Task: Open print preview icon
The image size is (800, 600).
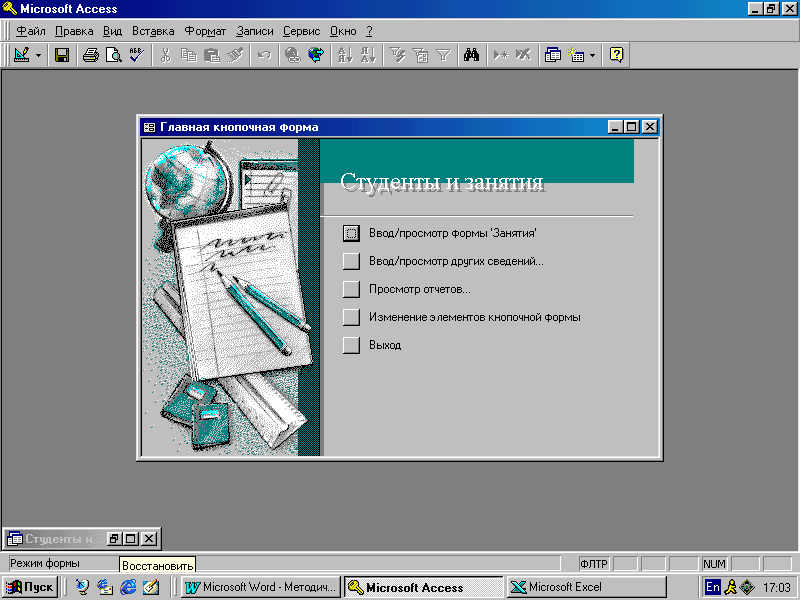Action: [x=113, y=55]
